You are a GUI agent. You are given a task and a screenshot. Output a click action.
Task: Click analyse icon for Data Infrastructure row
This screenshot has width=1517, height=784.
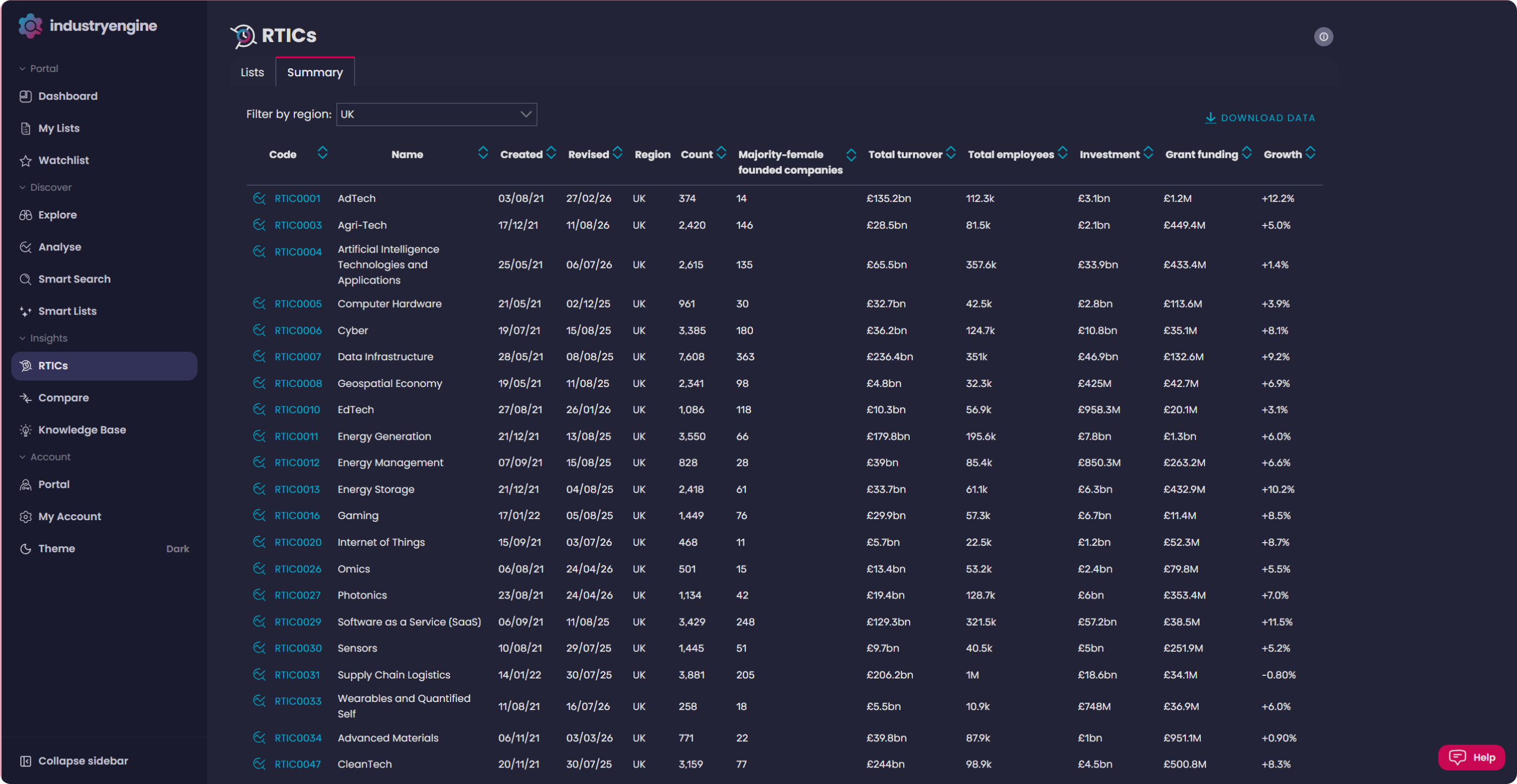(x=259, y=357)
